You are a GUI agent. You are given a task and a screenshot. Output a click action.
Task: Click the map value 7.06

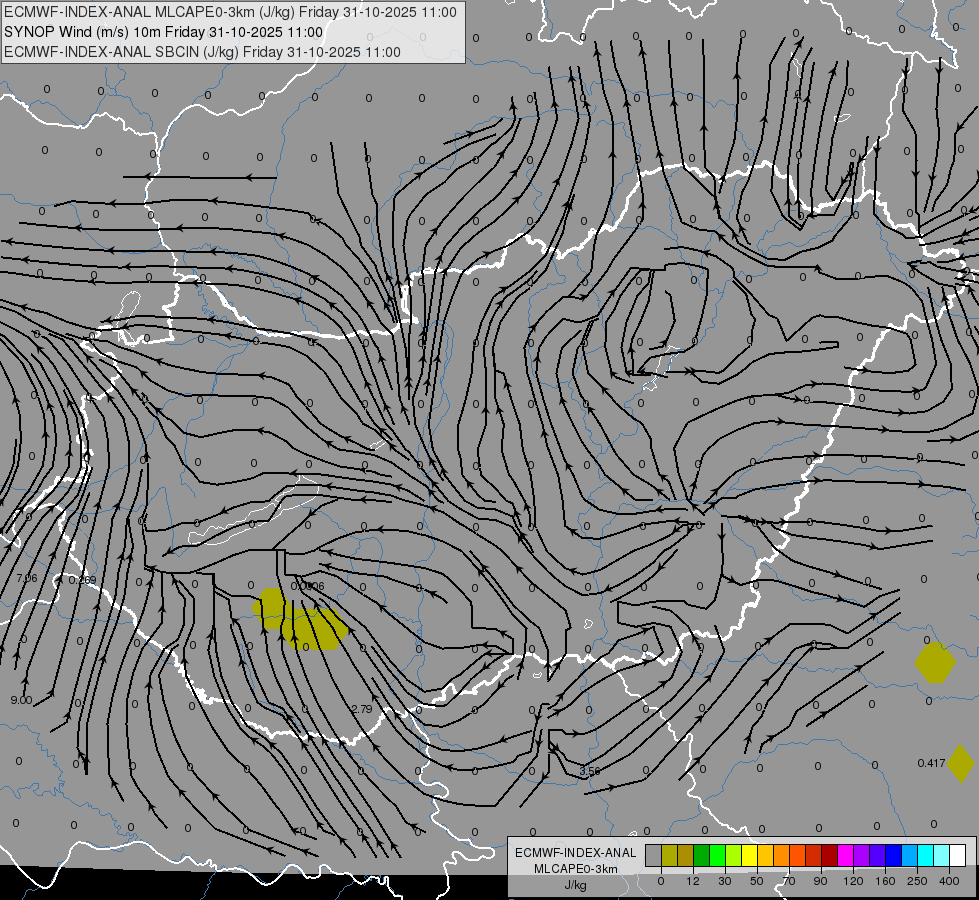pos(27,578)
